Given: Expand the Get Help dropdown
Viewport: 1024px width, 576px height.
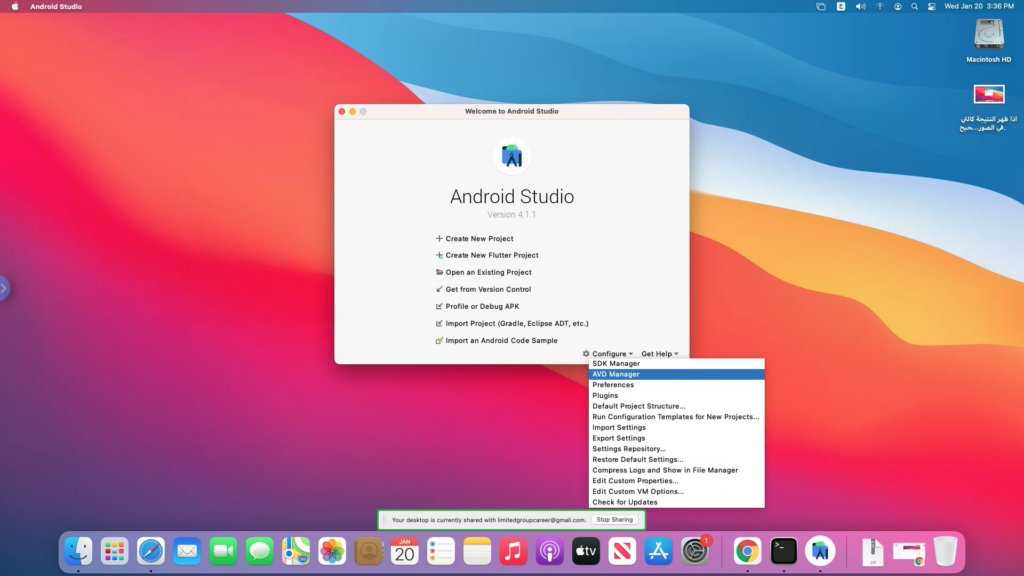Looking at the screenshot, I should (660, 354).
